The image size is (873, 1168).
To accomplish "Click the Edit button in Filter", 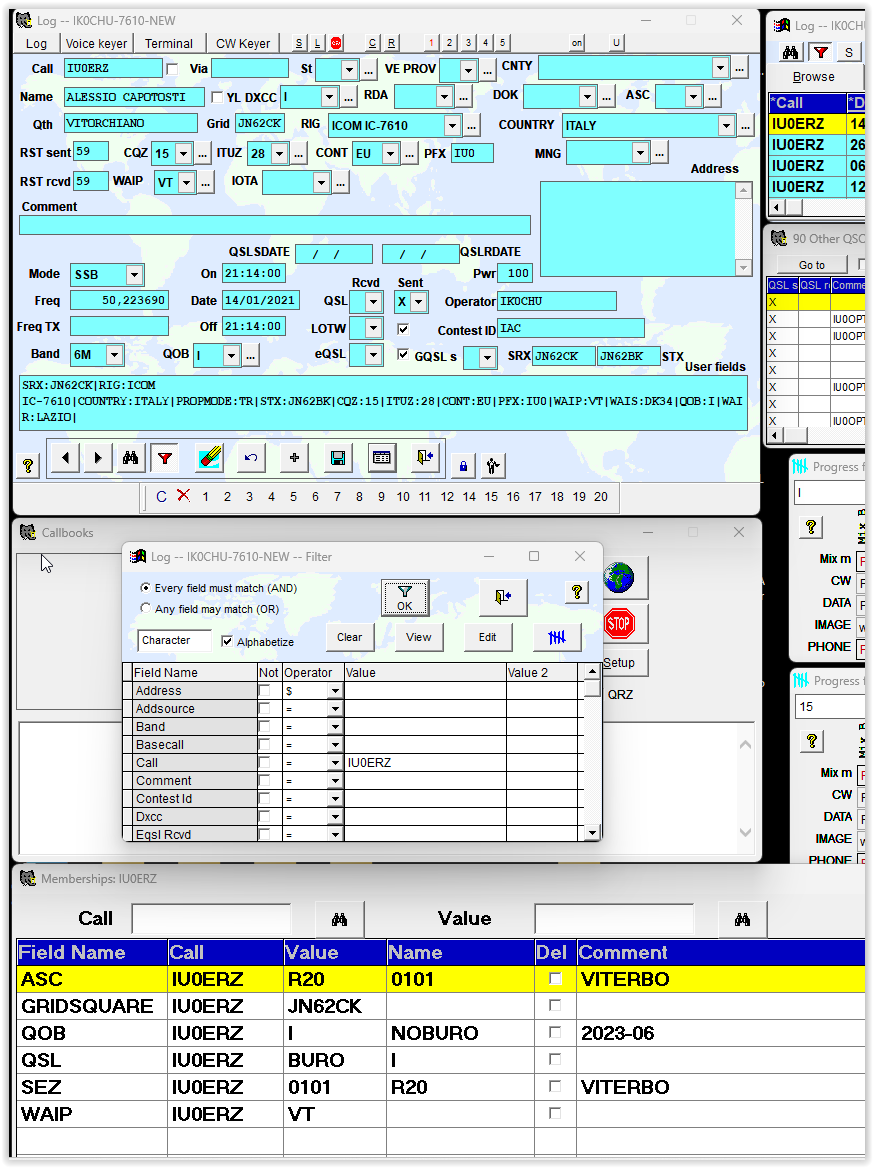I will [487, 637].
